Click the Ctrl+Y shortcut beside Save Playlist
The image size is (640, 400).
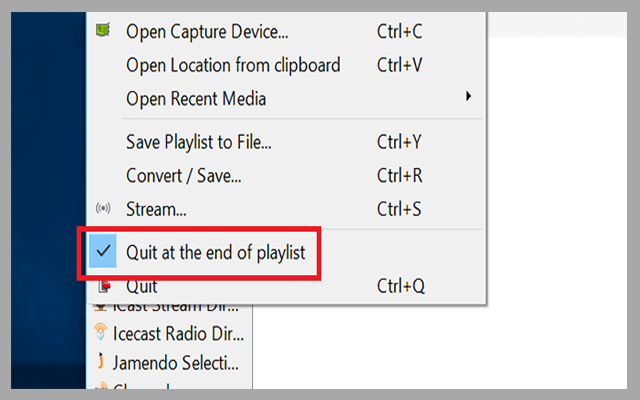tap(399, 142)
